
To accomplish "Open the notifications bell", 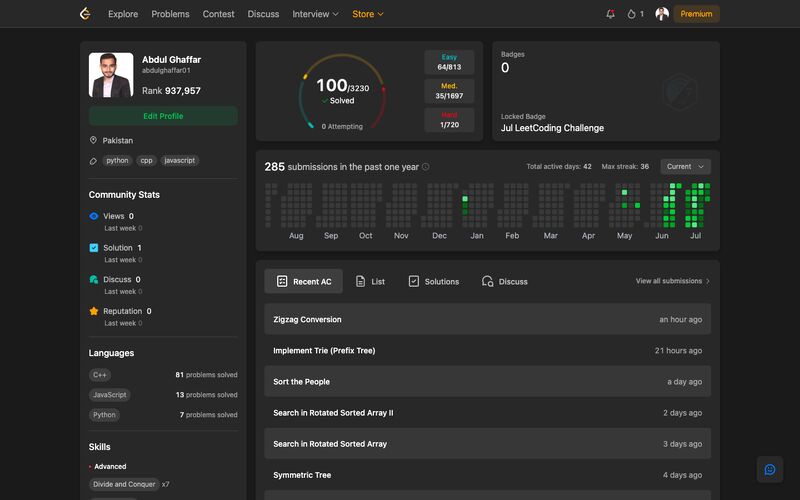I will [x=610, y=14].
